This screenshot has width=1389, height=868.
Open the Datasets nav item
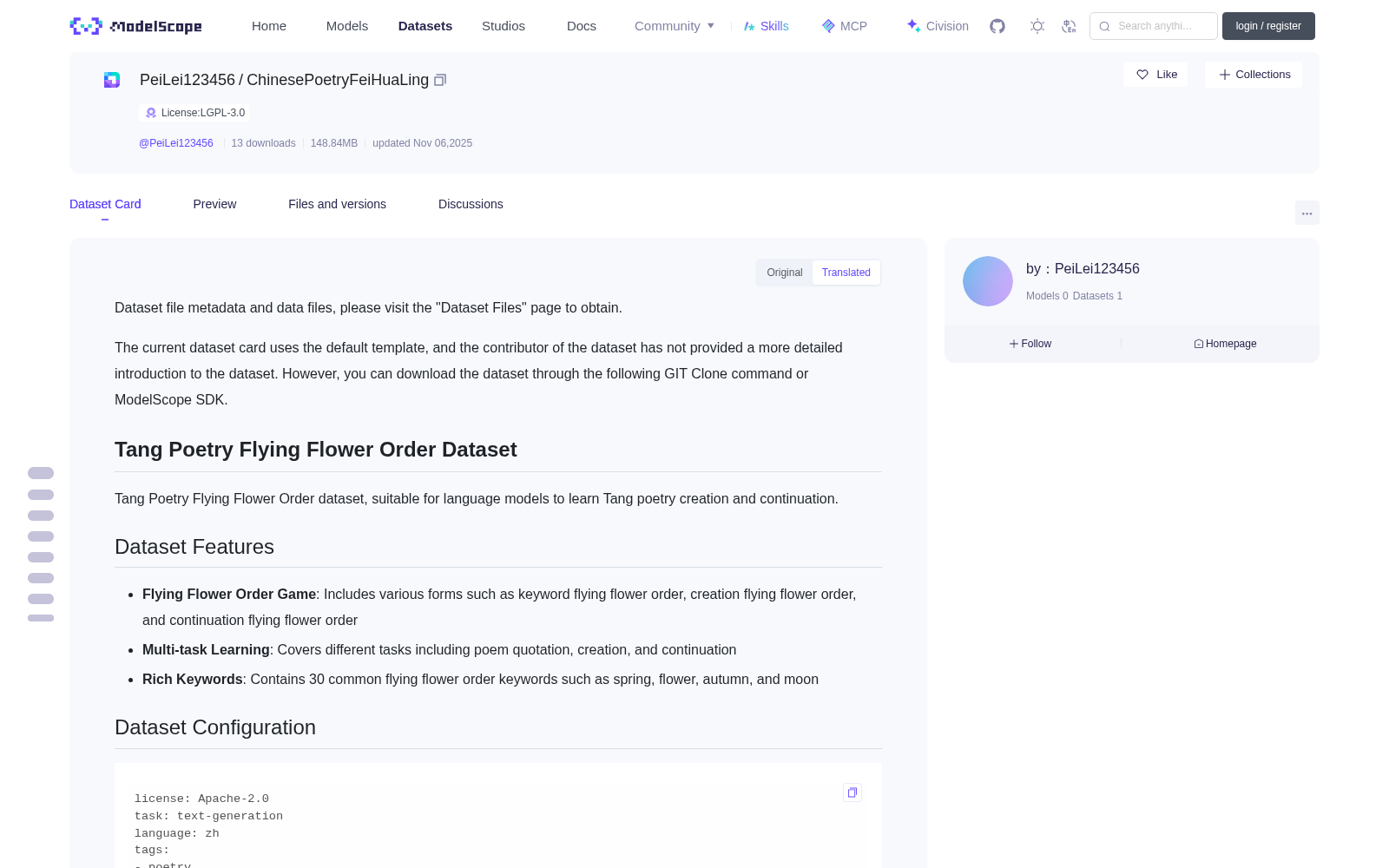pos(425,26)
